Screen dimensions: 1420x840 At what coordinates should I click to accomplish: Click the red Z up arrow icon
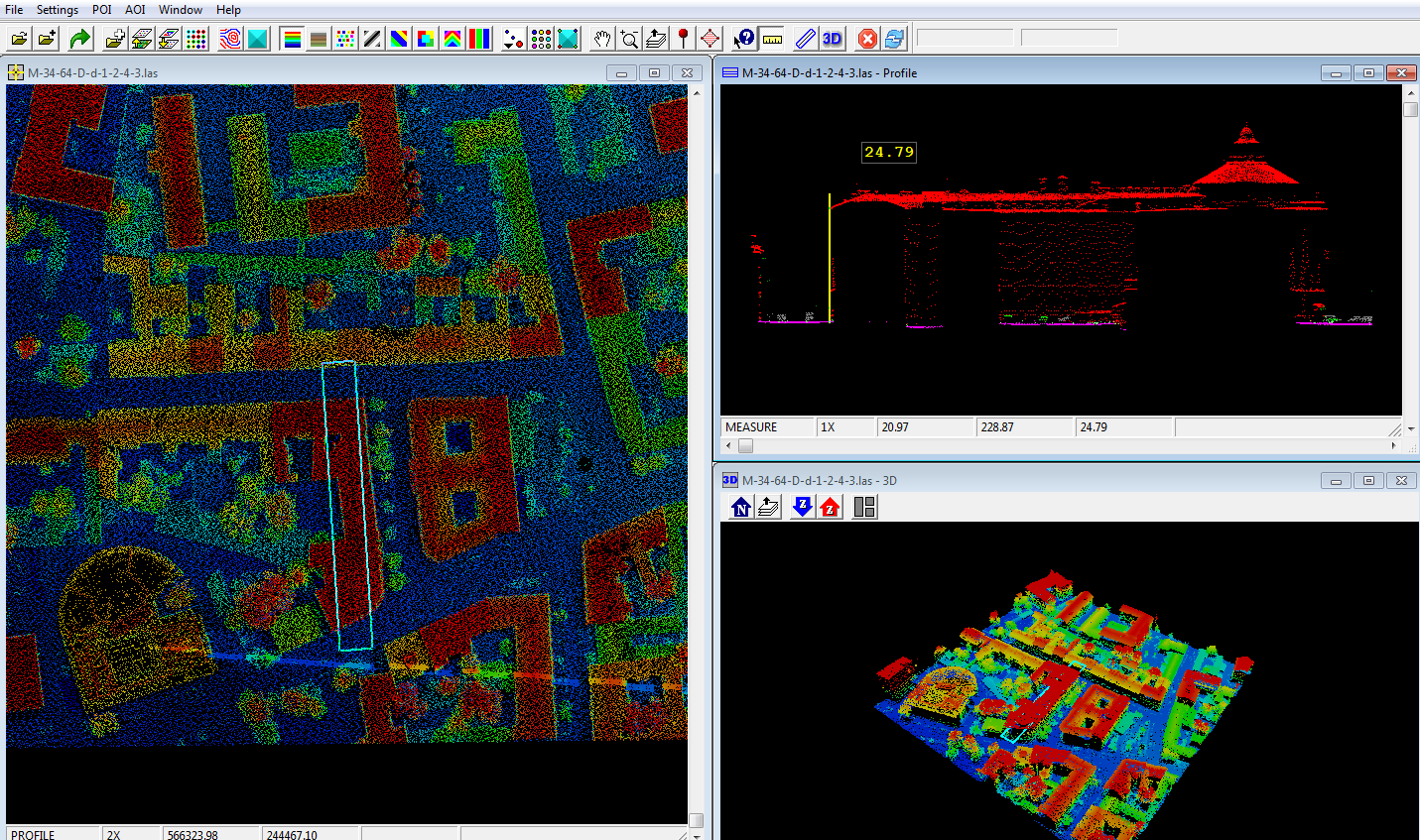pos(831,507)
